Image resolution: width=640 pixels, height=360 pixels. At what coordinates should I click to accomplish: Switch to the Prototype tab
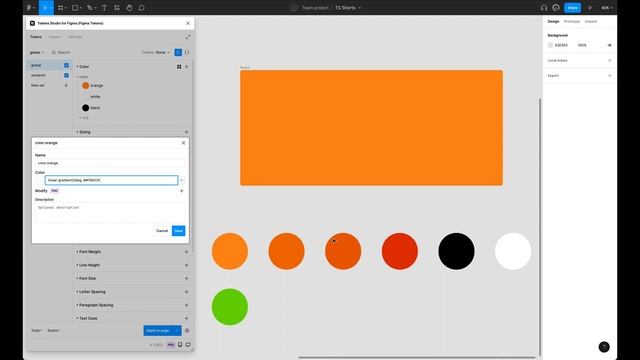[x=572, y=21]
